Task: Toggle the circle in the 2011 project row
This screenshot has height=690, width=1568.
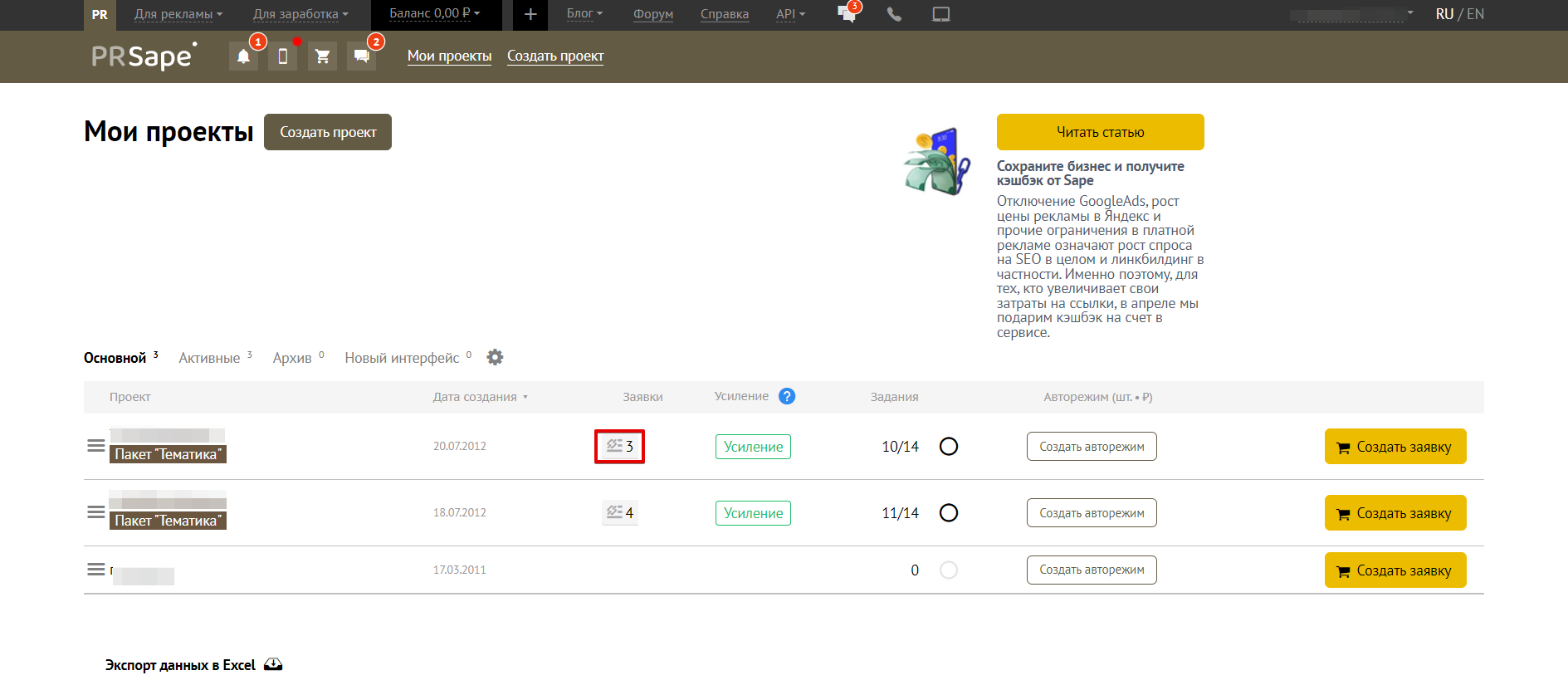Action: 948,570
